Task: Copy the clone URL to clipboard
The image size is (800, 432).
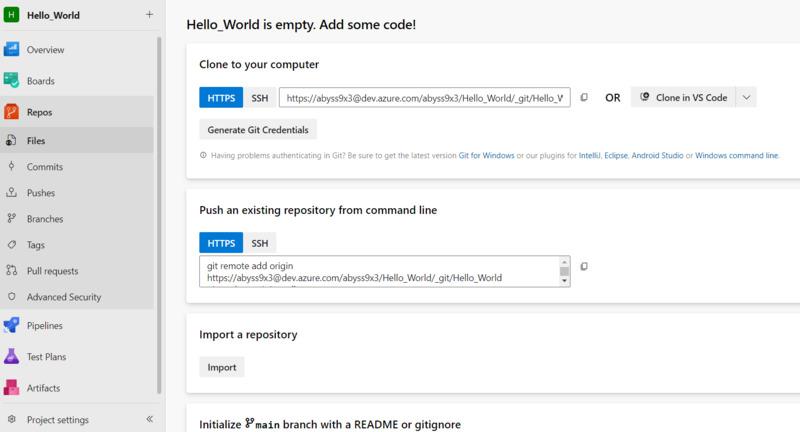Action: tap(584, 97)
